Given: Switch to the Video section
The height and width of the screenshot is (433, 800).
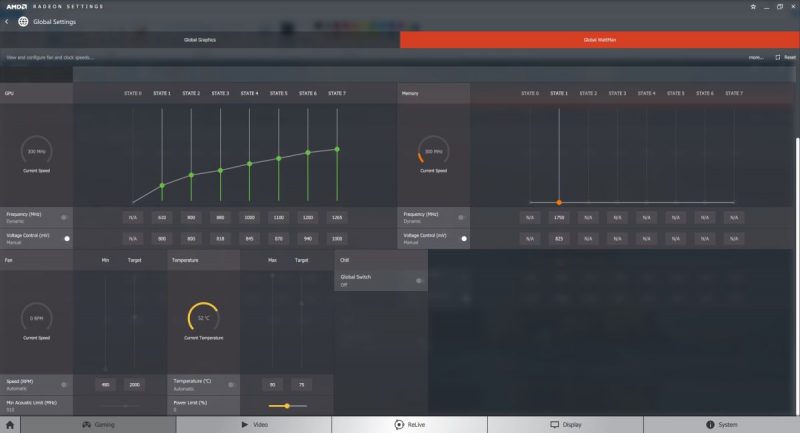Looking at the screenshot, I should pos(254,424).
